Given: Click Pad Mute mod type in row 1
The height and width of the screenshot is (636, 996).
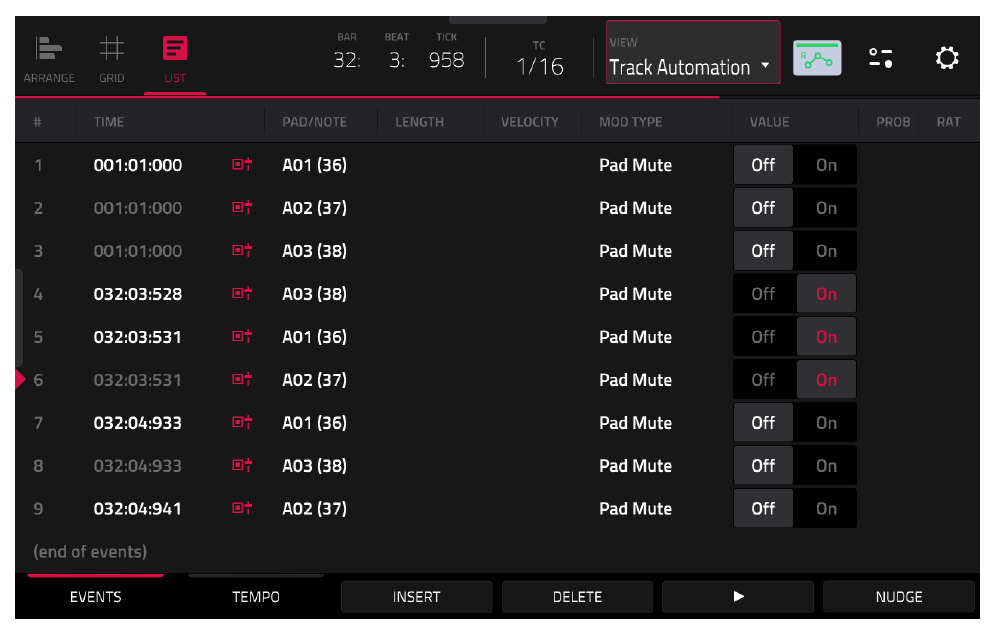Looking at the screenshot, I should click(635, 165).
